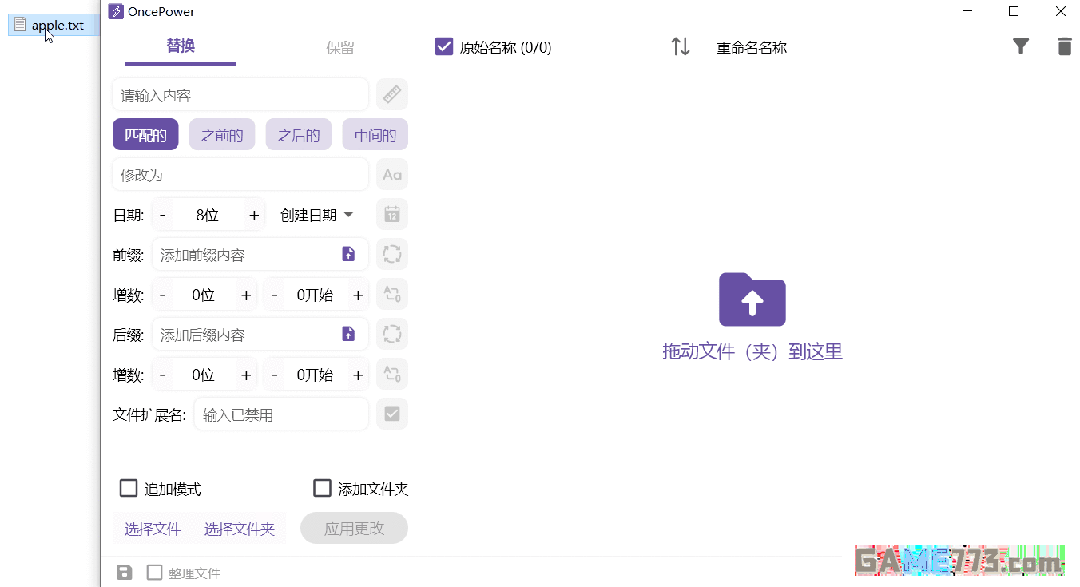
Task: Click the ruler edit icon beside the search field
Action: coord(391,93)
